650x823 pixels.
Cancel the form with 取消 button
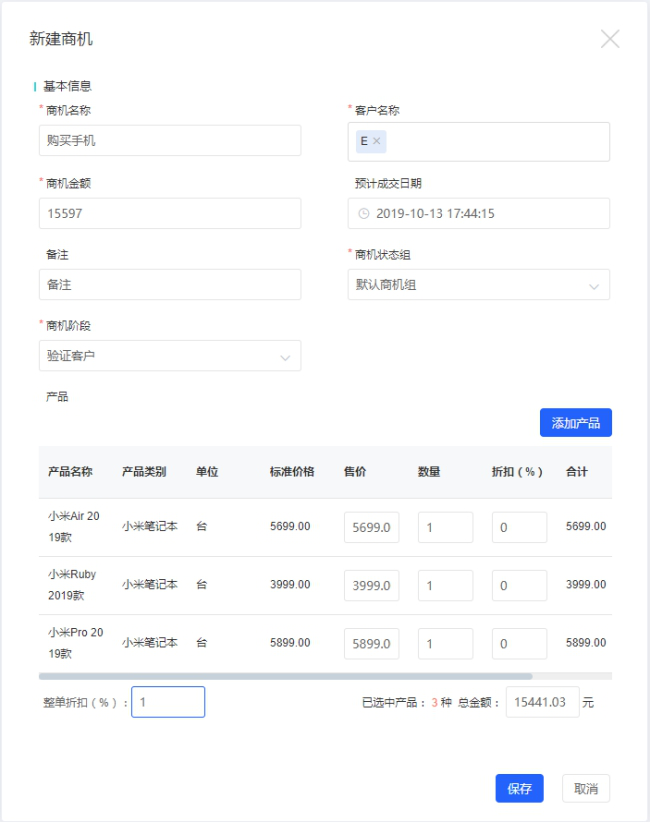coord(585,788)
